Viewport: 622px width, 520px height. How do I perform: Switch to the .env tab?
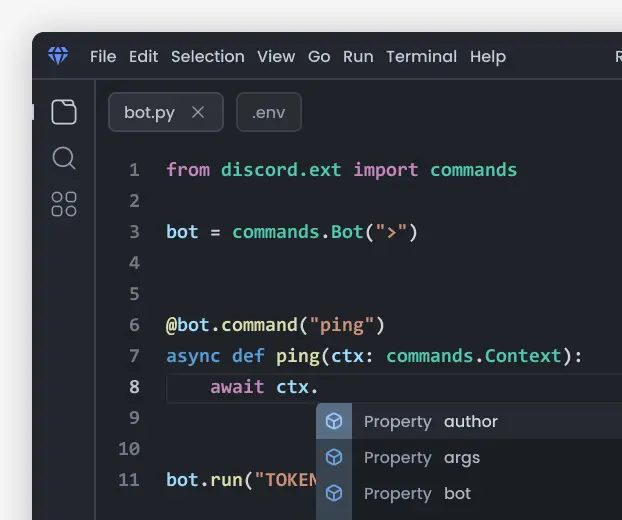point(269,112)
